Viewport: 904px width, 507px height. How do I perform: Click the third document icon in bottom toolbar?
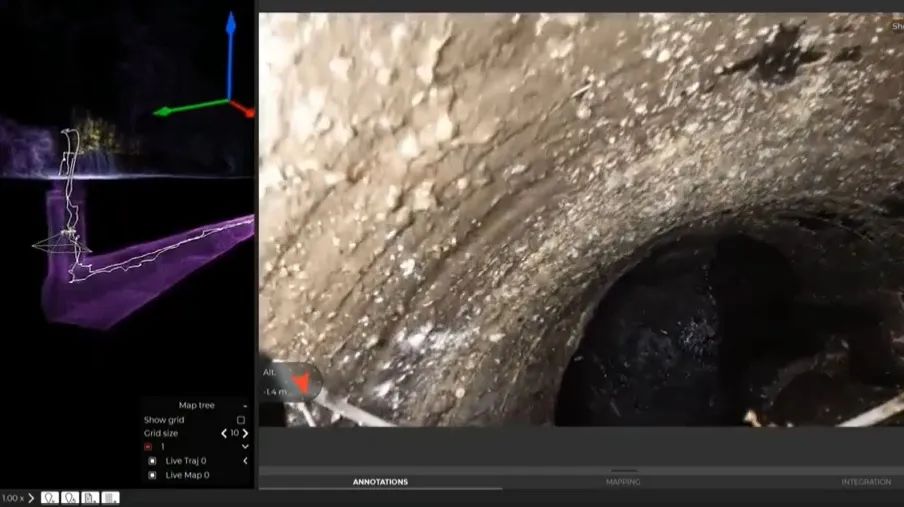click(90, 497)
